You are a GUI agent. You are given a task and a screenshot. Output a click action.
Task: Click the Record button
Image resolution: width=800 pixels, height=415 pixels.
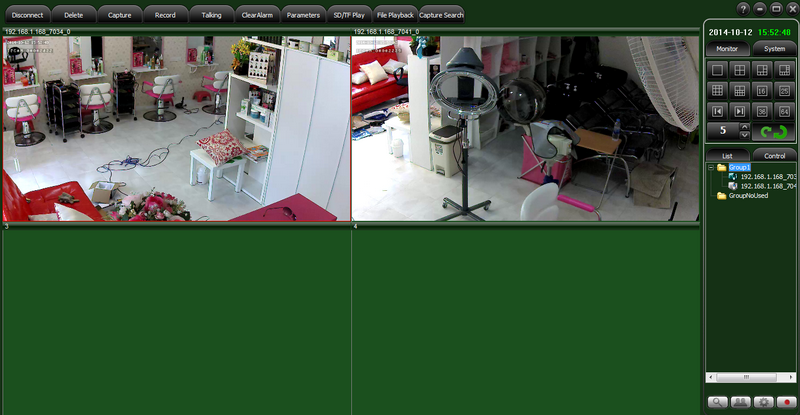165,15
